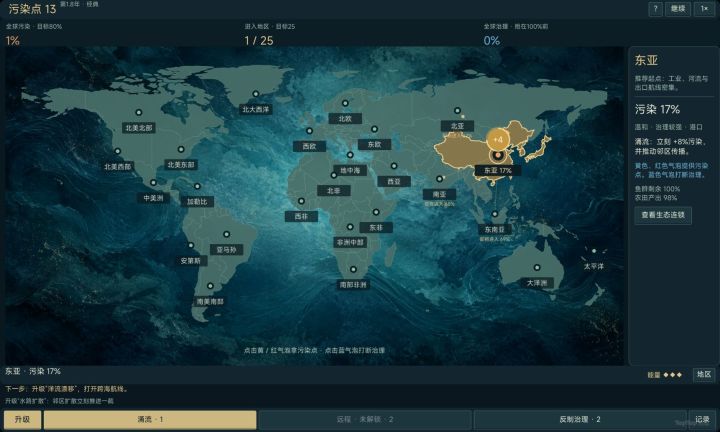Select the 南亚 region marker

coord(439,179)
